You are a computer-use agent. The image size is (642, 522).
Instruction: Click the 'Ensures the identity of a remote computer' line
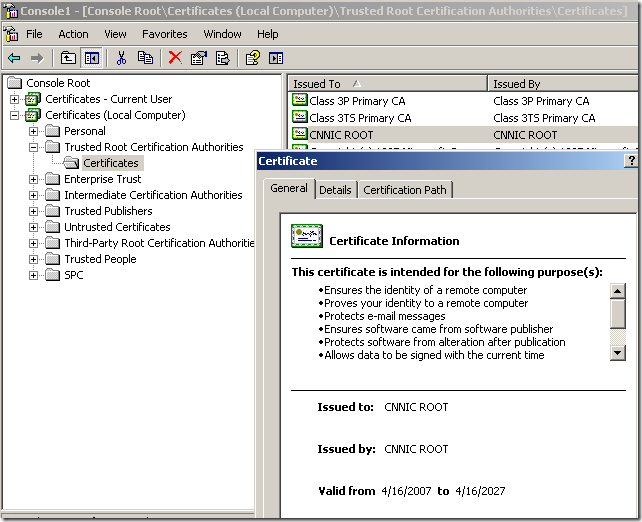423,290
